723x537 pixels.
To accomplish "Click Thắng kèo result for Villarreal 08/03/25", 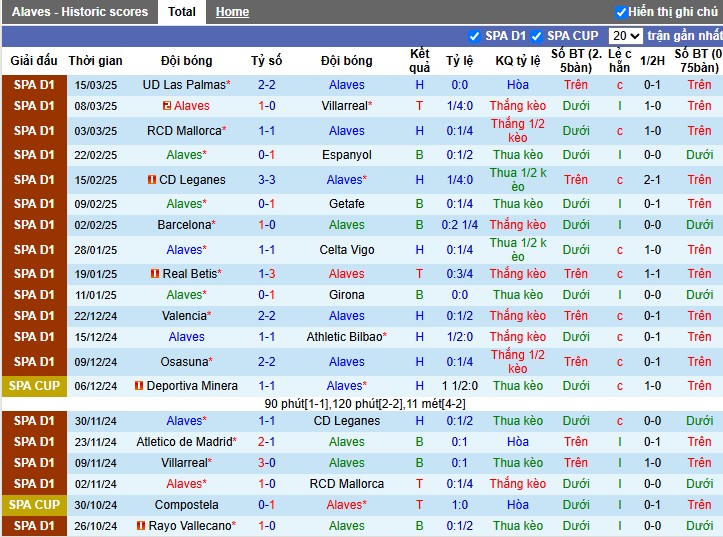I will click(x=518, y=106).
